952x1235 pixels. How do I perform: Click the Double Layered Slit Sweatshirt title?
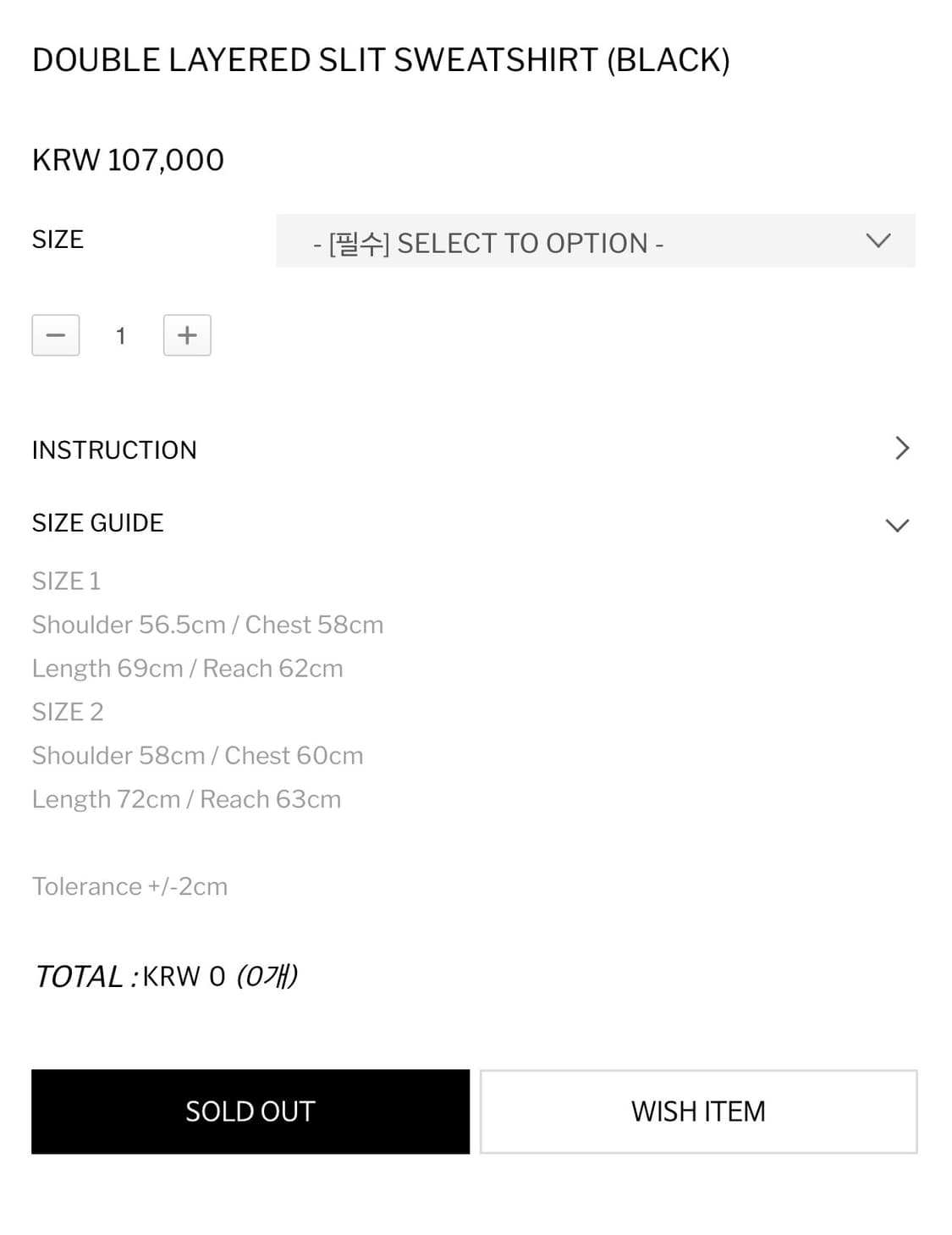(x=381, y=60)
